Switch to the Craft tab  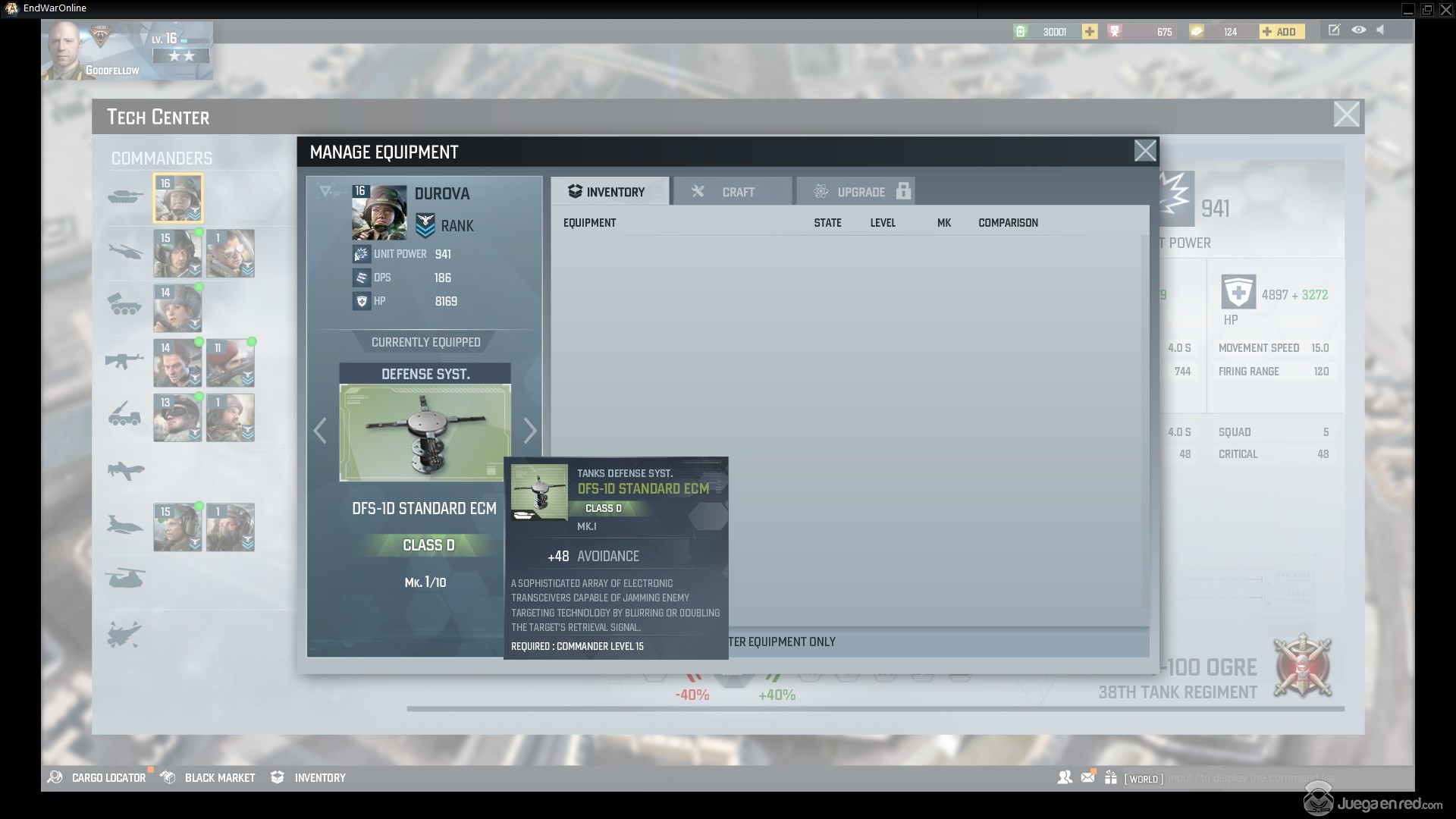click(732, 192)
